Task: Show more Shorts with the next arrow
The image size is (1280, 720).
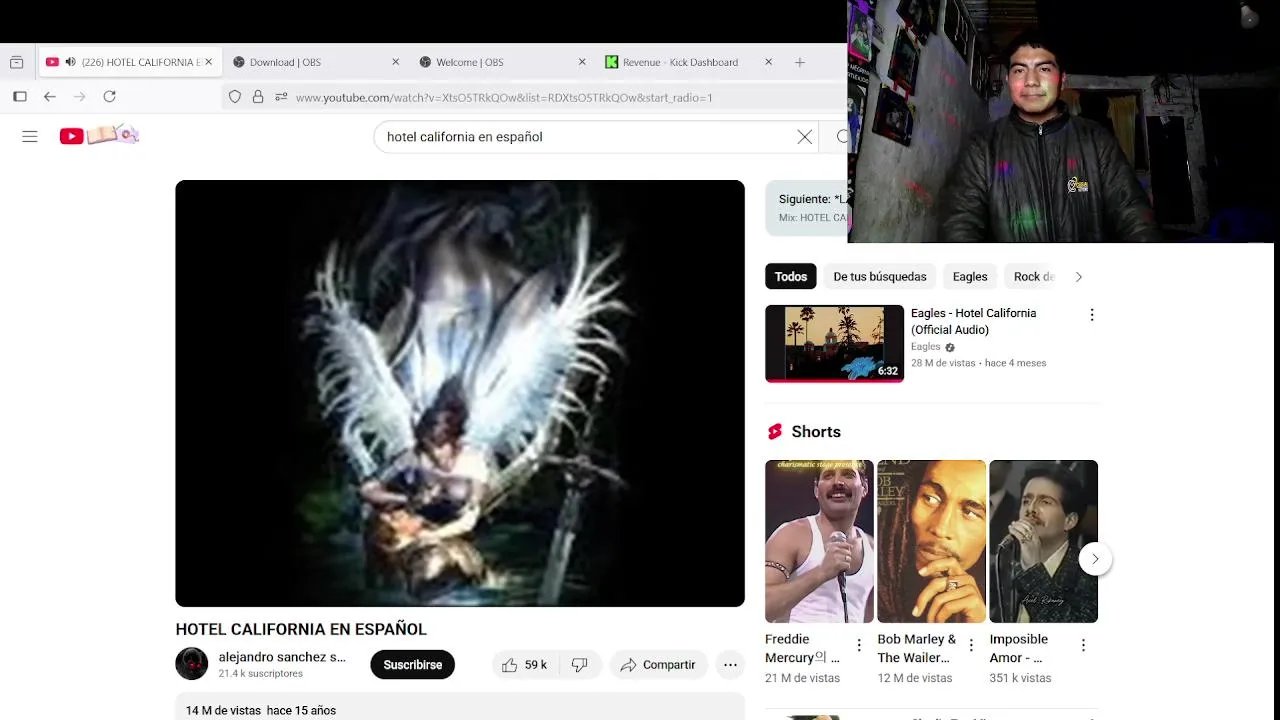Action: click(x=1095, y=559)
